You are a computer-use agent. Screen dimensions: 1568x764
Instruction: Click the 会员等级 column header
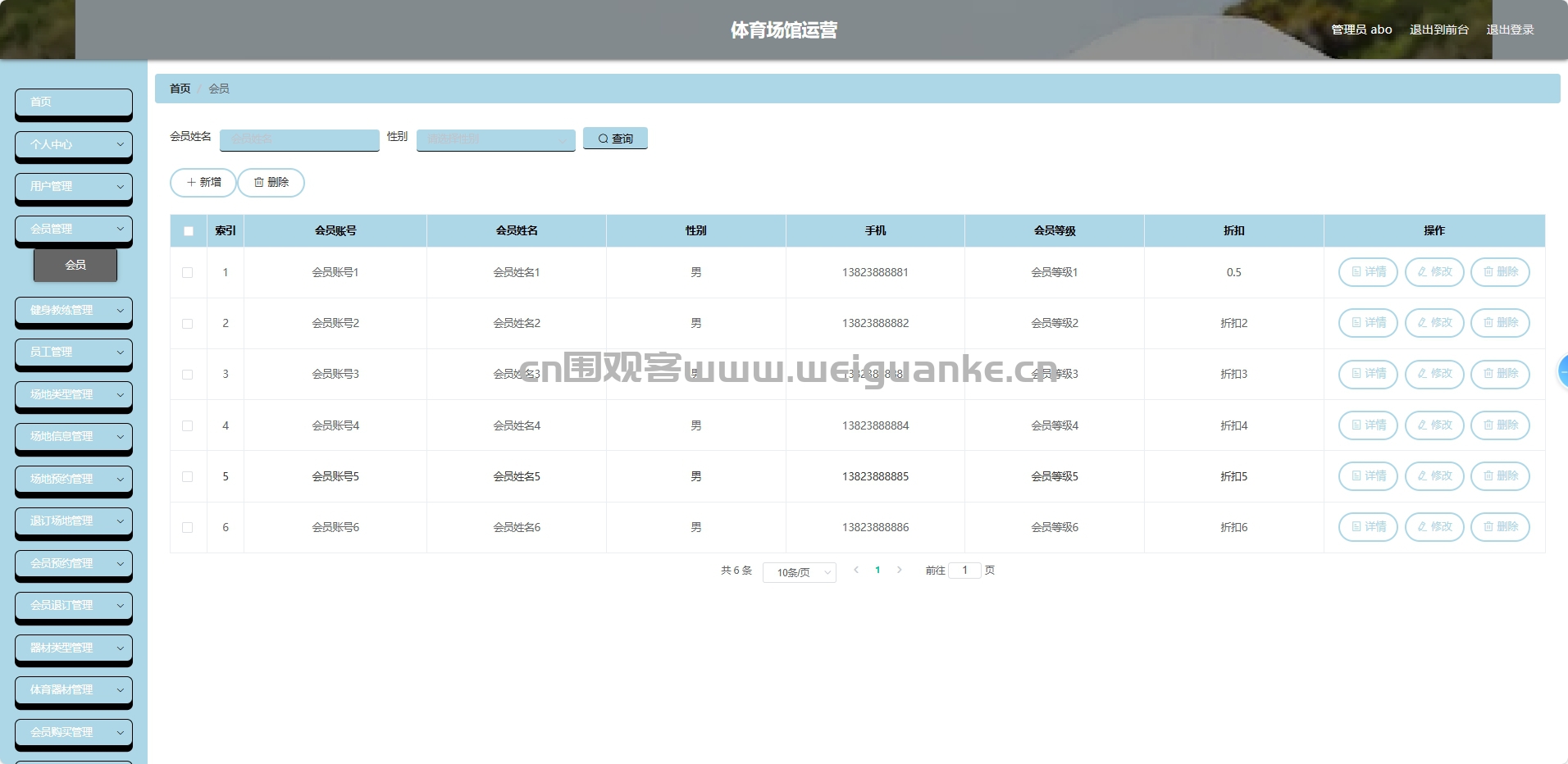[x=1055, y=231]
